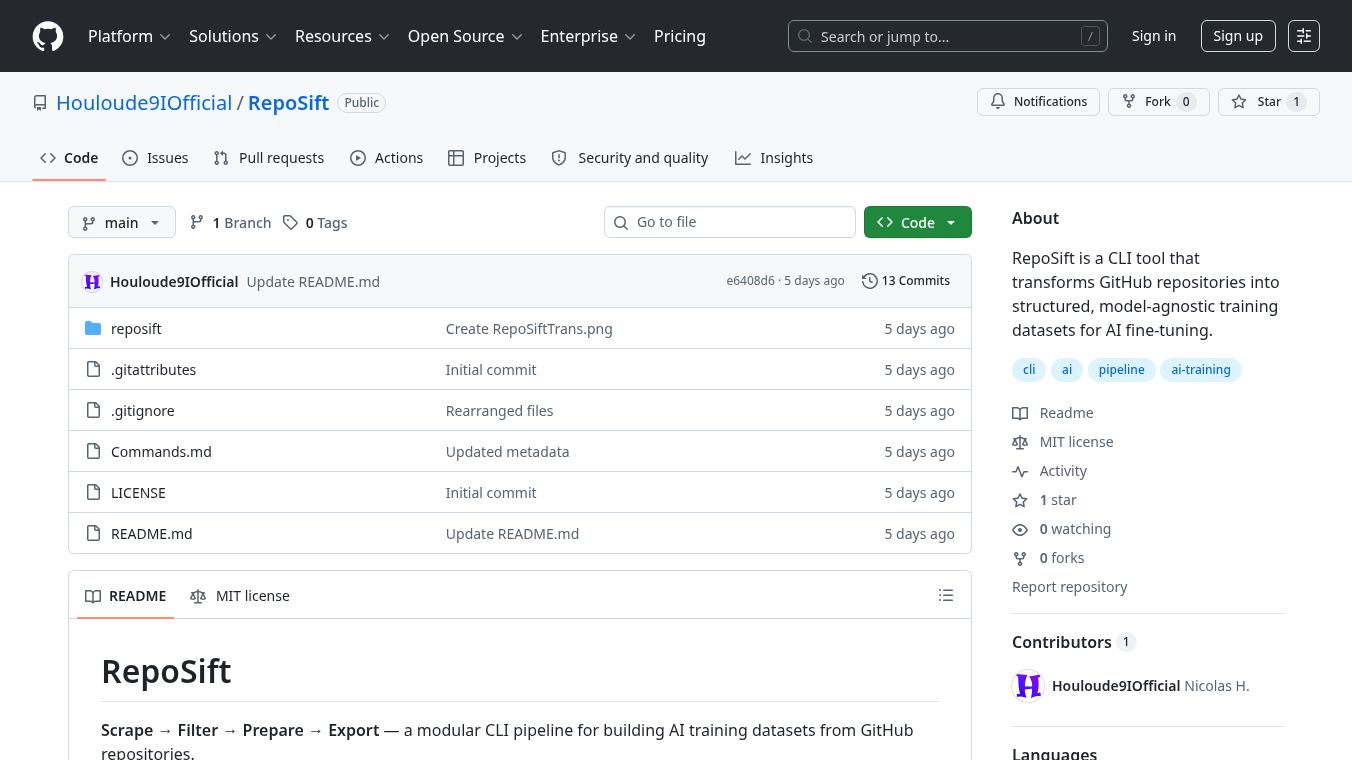Click the Sign up button

click(1238, 36)
